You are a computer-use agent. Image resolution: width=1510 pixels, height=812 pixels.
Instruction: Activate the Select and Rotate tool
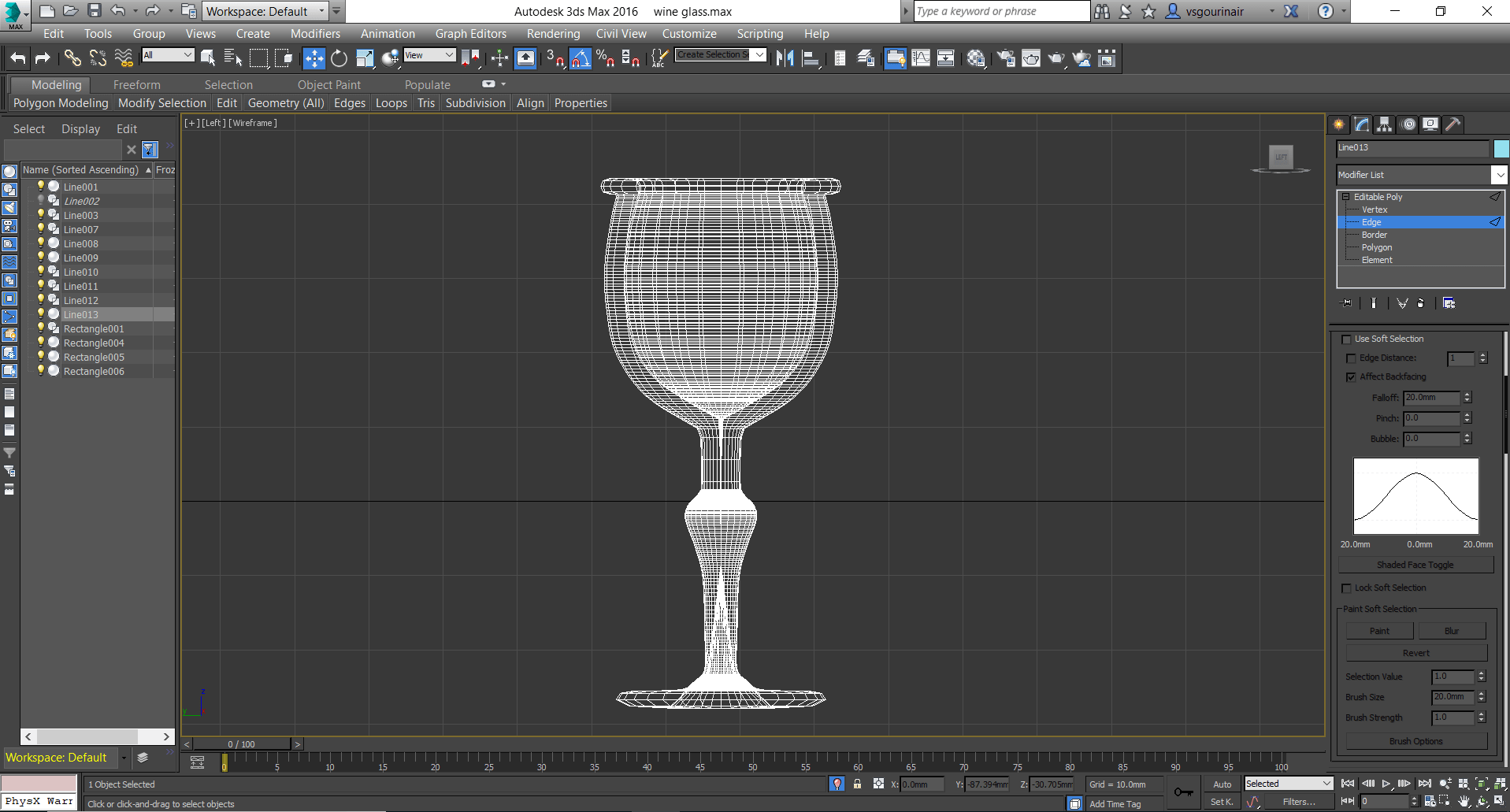pyautogui.click(x=339, y=58)
